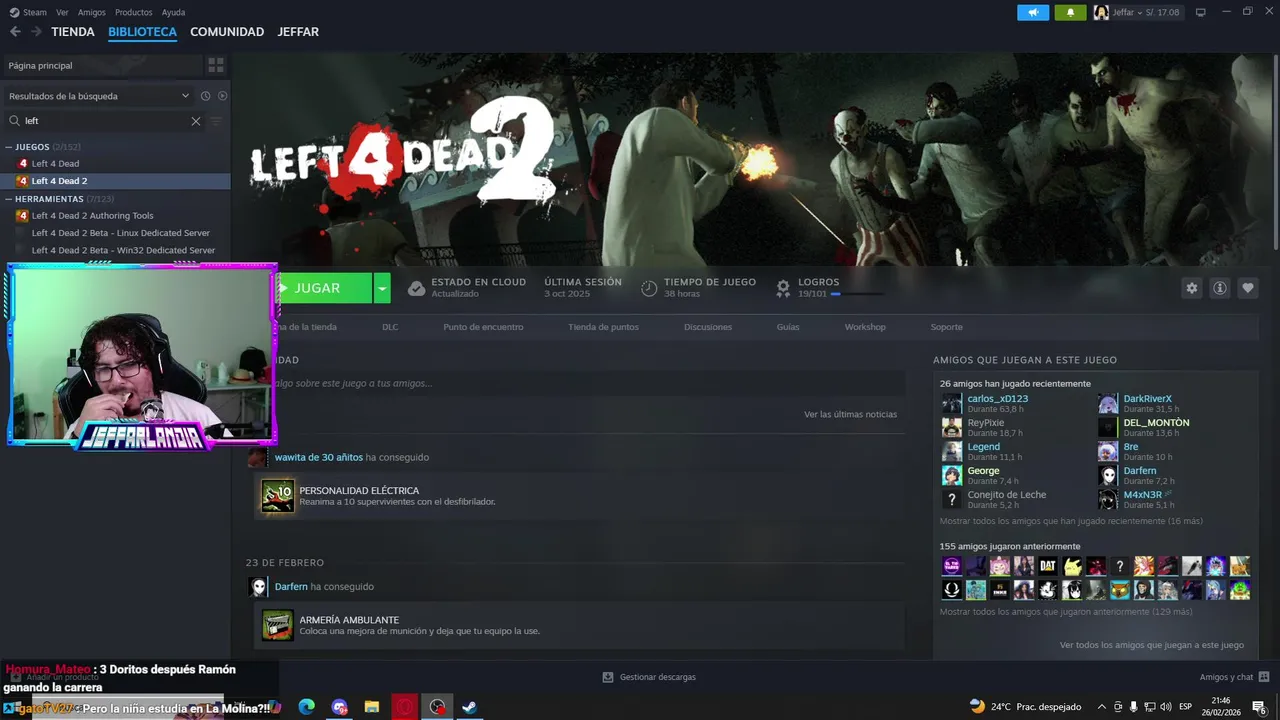This screenshot has height=720, width=1280.
Task: Open OBS Studio from the taskbar
Action: 437,707
